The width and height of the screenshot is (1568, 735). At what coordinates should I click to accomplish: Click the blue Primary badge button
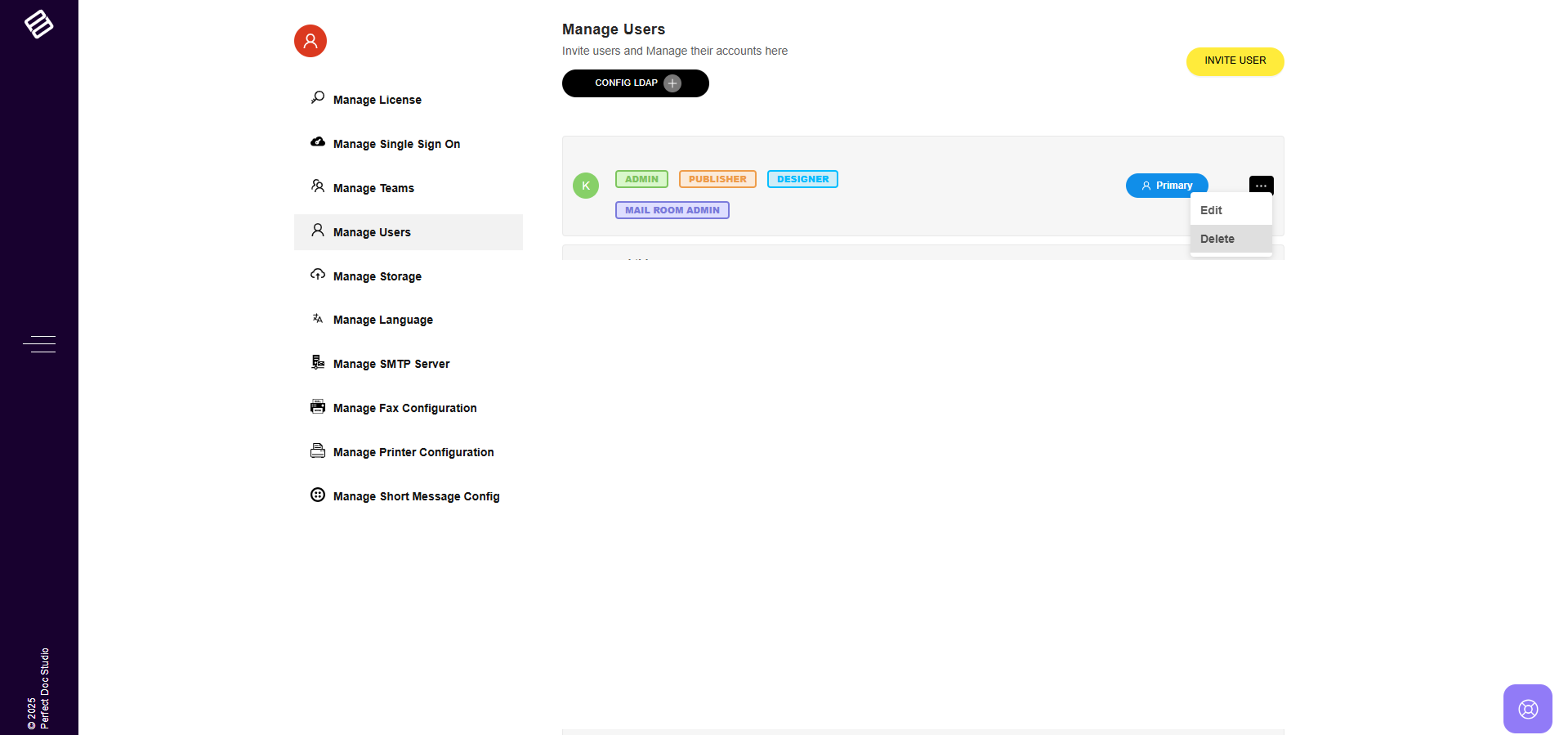click(1166, 185)
